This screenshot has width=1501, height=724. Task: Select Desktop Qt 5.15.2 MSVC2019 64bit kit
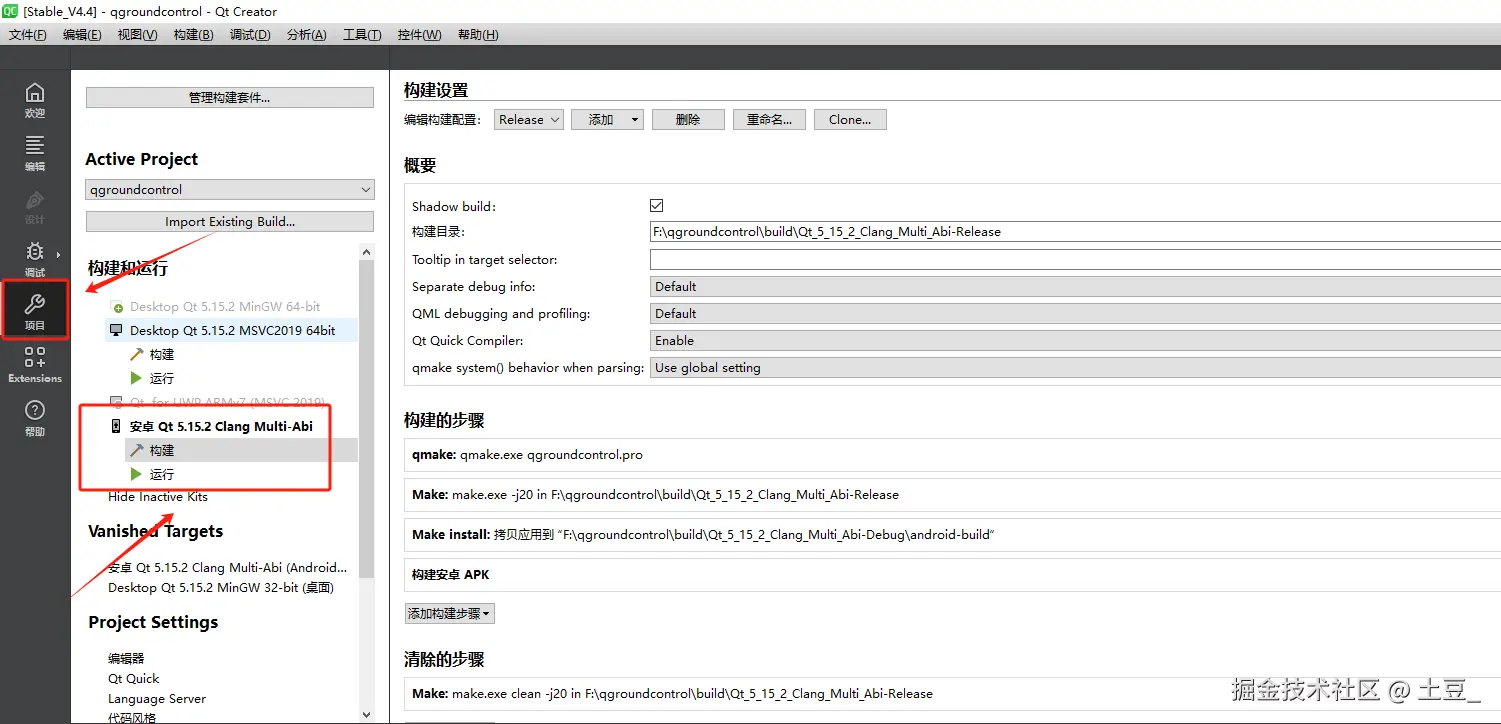(x=232, y=330)
